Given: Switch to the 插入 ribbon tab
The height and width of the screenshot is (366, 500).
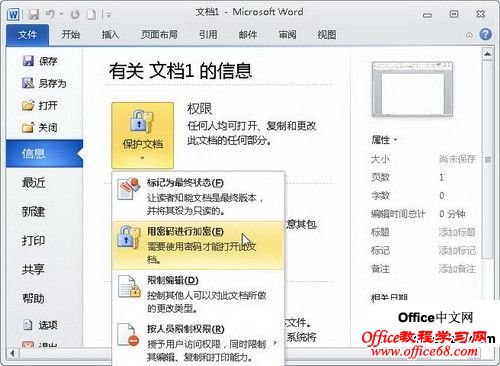Looking at the screenshot, I should pyautogui.click(x=110, y=34).
